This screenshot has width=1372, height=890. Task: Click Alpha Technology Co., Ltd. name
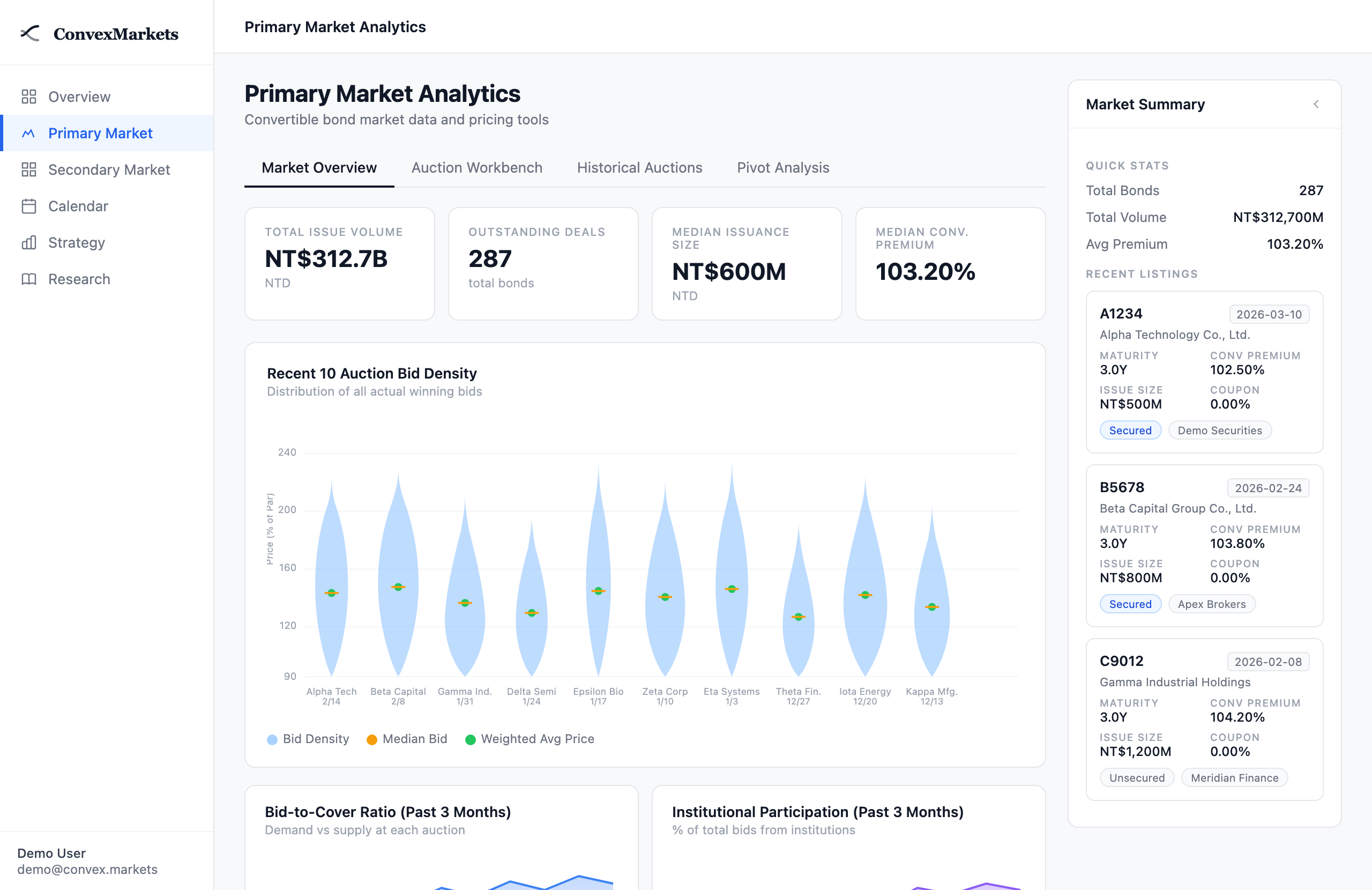(x=1175, y=335)
